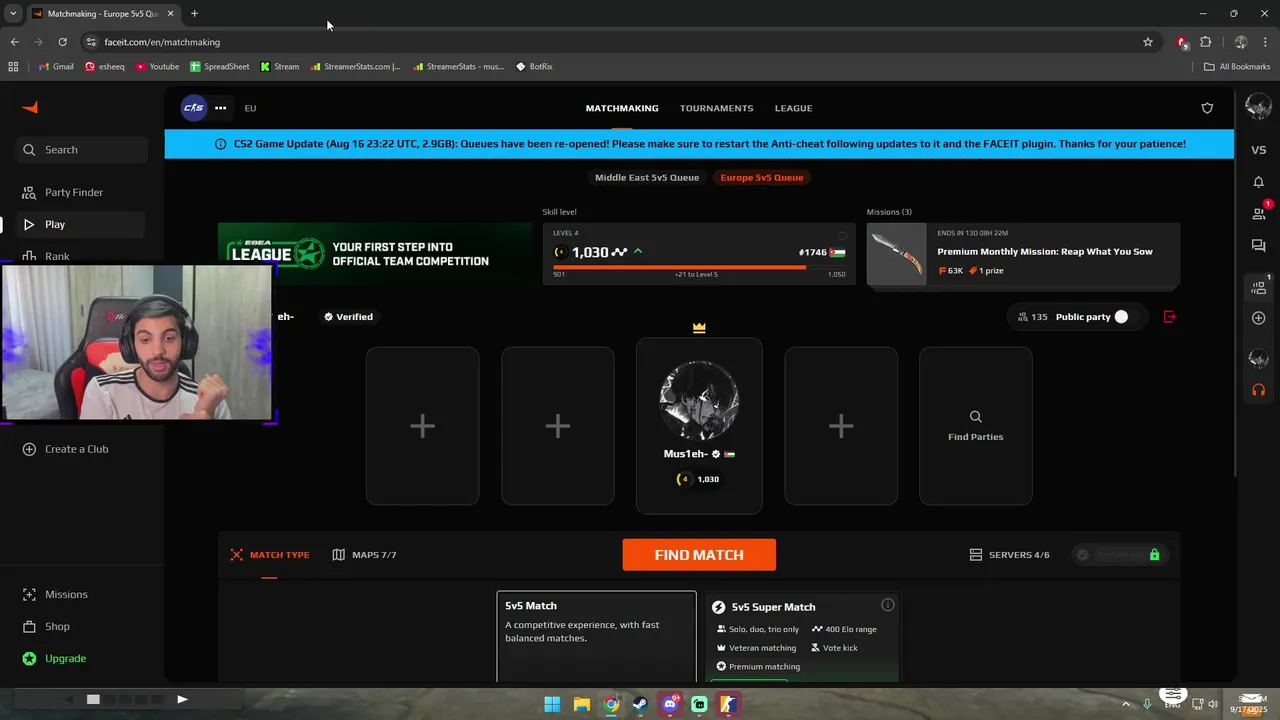The height and width of the screenshot is (720, 1280).
Task: Open the anti-cheat shield icon
Action: (x=1207, y=108)
